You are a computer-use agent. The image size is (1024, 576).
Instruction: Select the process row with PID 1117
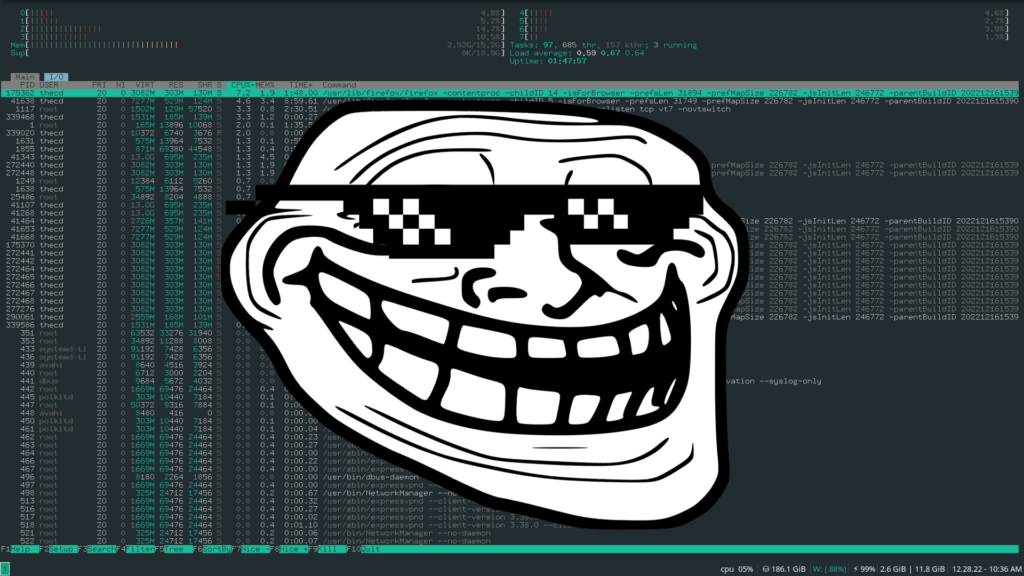point(509,109)
